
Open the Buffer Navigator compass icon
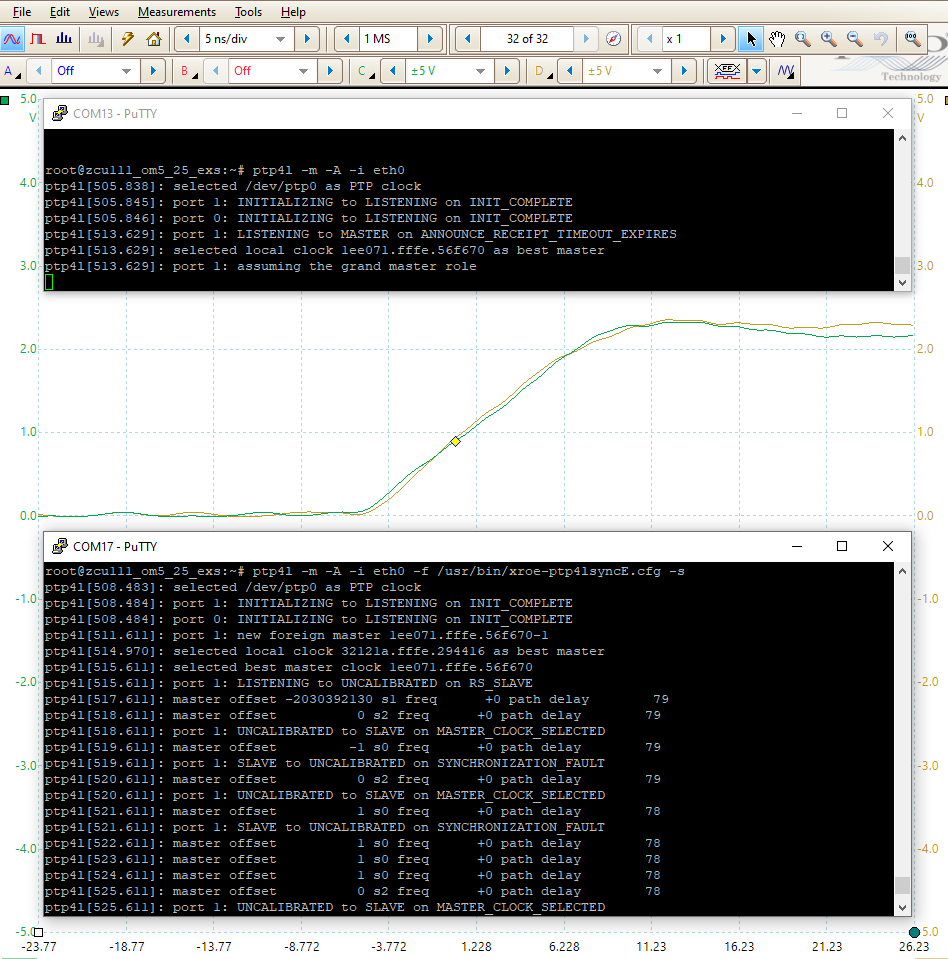tap(614, 39)
